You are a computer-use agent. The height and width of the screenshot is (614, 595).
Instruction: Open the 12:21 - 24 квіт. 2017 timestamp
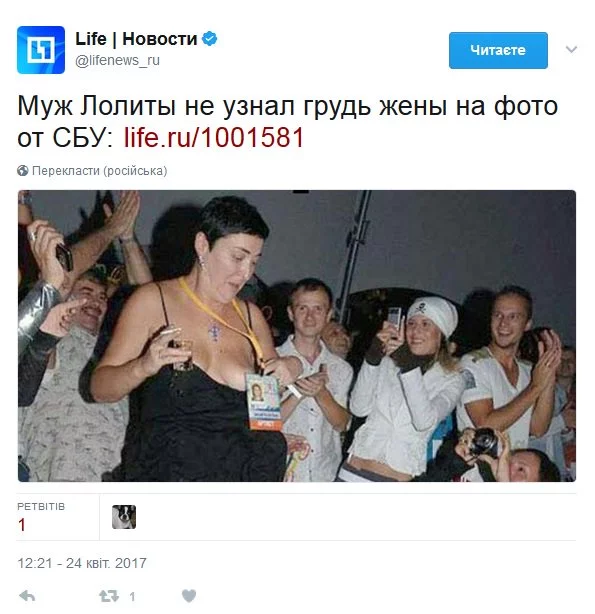pos(82,563)
